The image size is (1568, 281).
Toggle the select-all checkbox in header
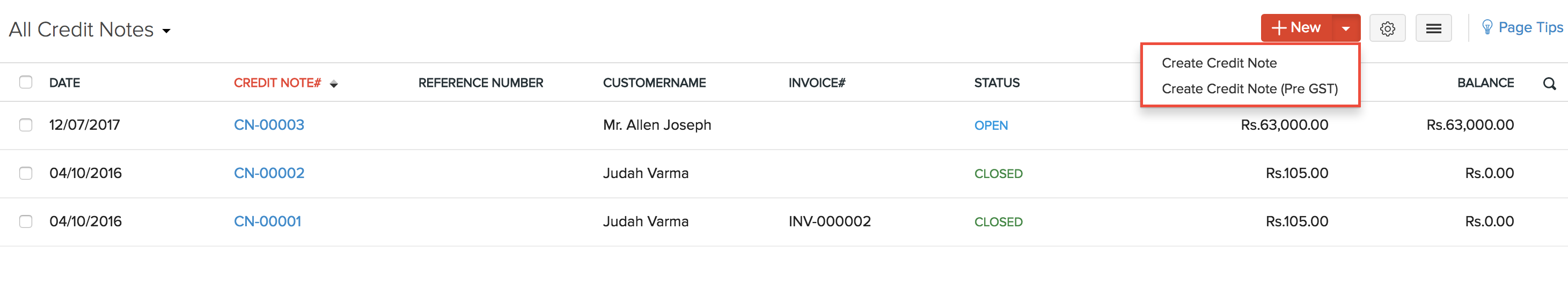26,82
